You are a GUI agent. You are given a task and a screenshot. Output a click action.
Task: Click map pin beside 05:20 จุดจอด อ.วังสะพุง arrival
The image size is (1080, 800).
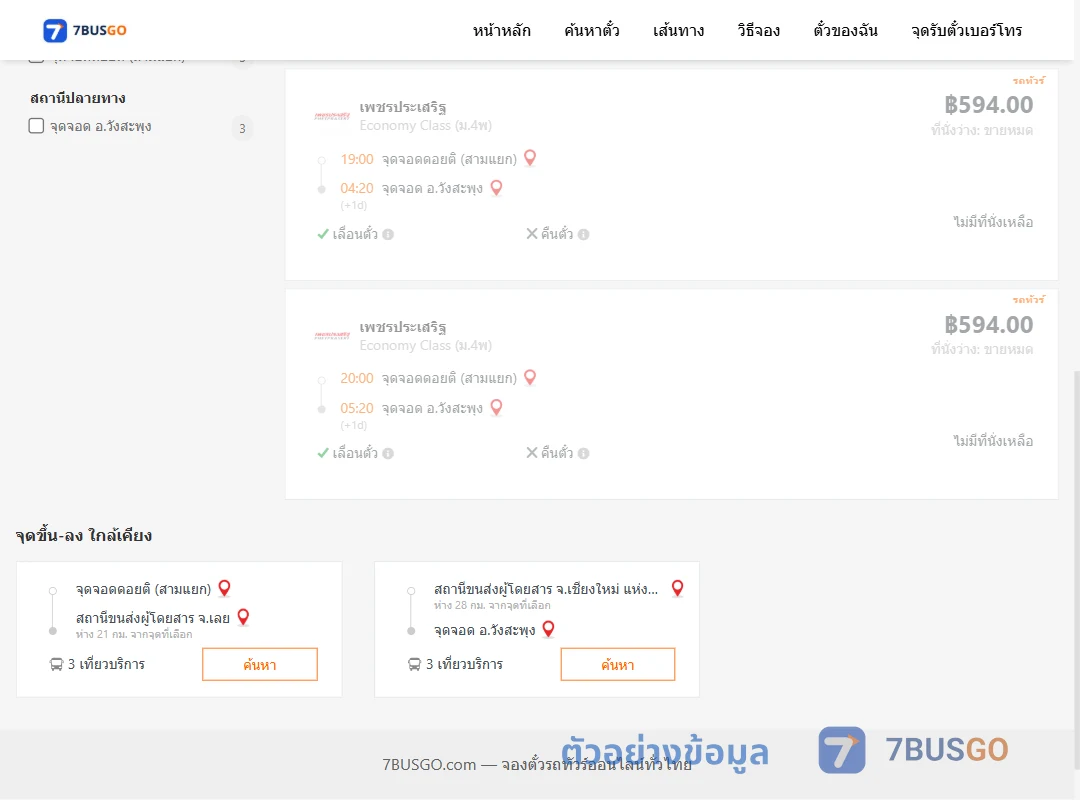coord(496,407)
